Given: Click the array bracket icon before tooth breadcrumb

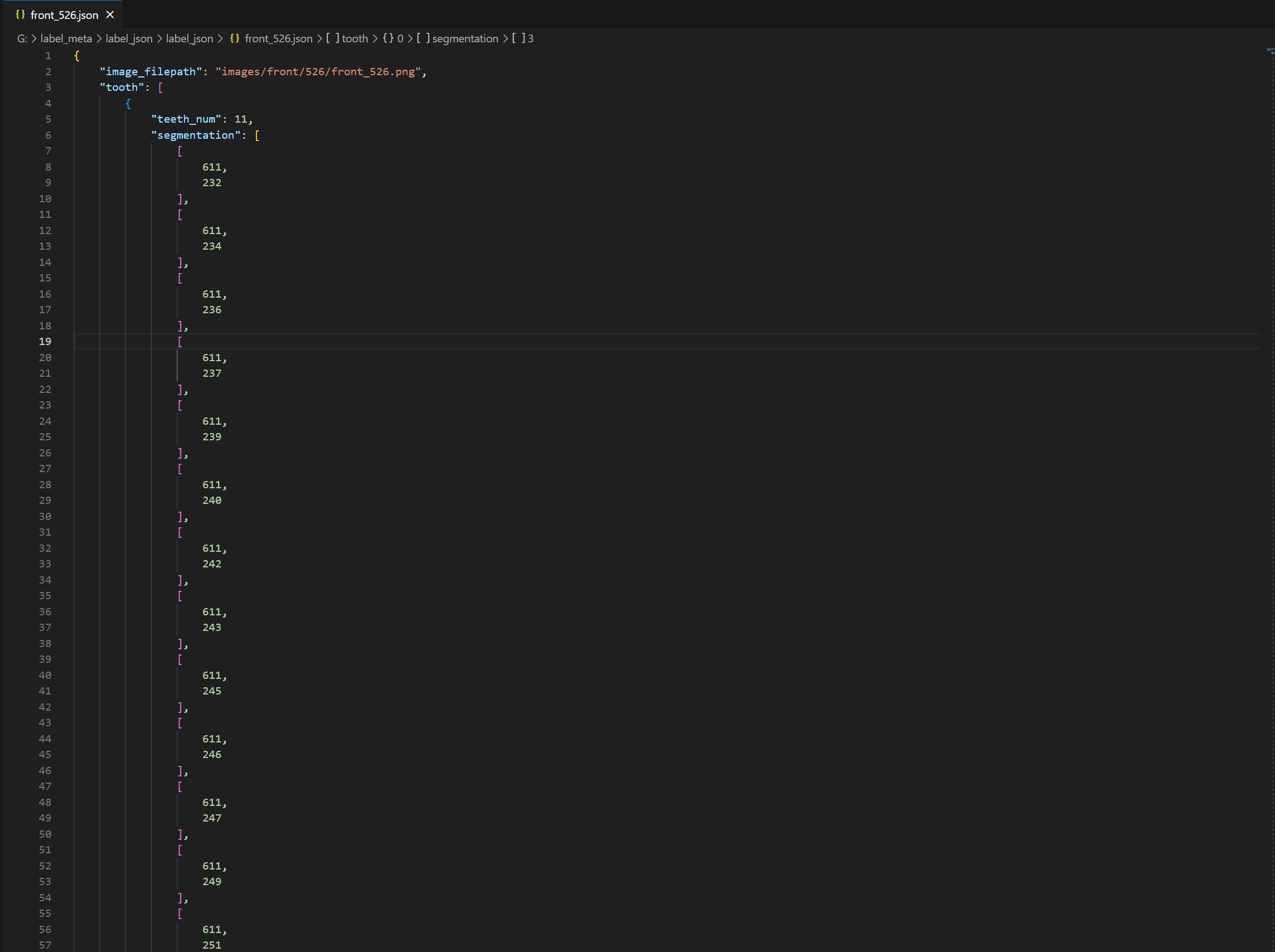Looking at the screenshot, I should [x=333, y=38].
